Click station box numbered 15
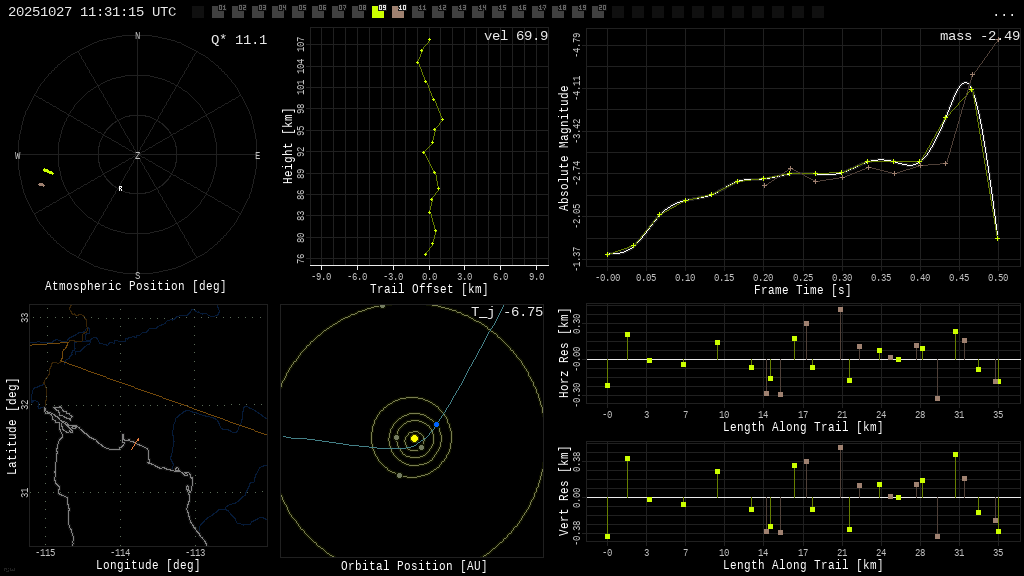The width and height of the screenshot is (1024, 576). pos(498,12)
